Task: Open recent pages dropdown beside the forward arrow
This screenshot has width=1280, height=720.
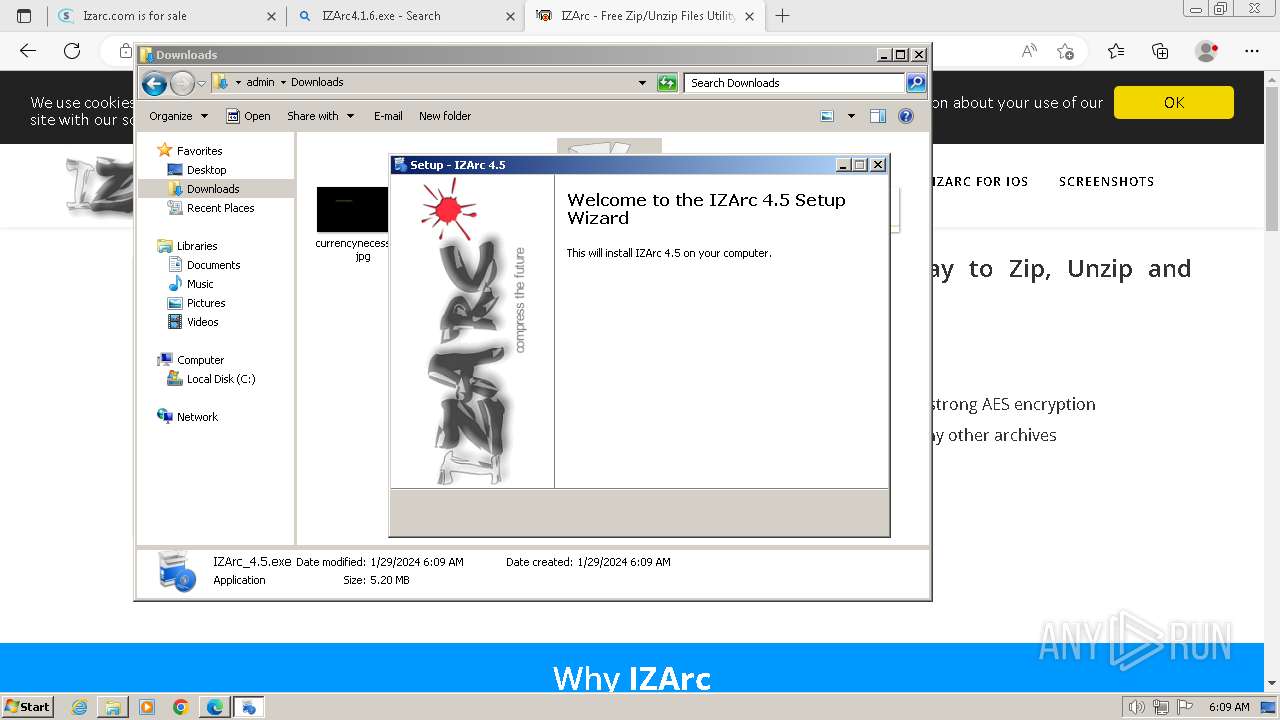Action: [201, 83]
